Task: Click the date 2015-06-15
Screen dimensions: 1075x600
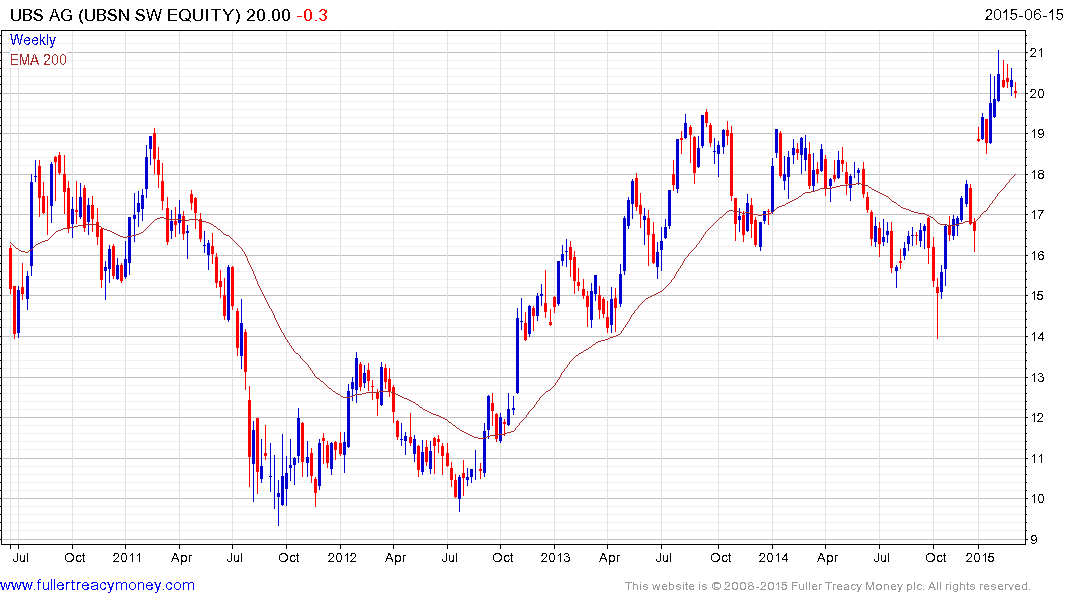Action: (x=1024, y=14)
